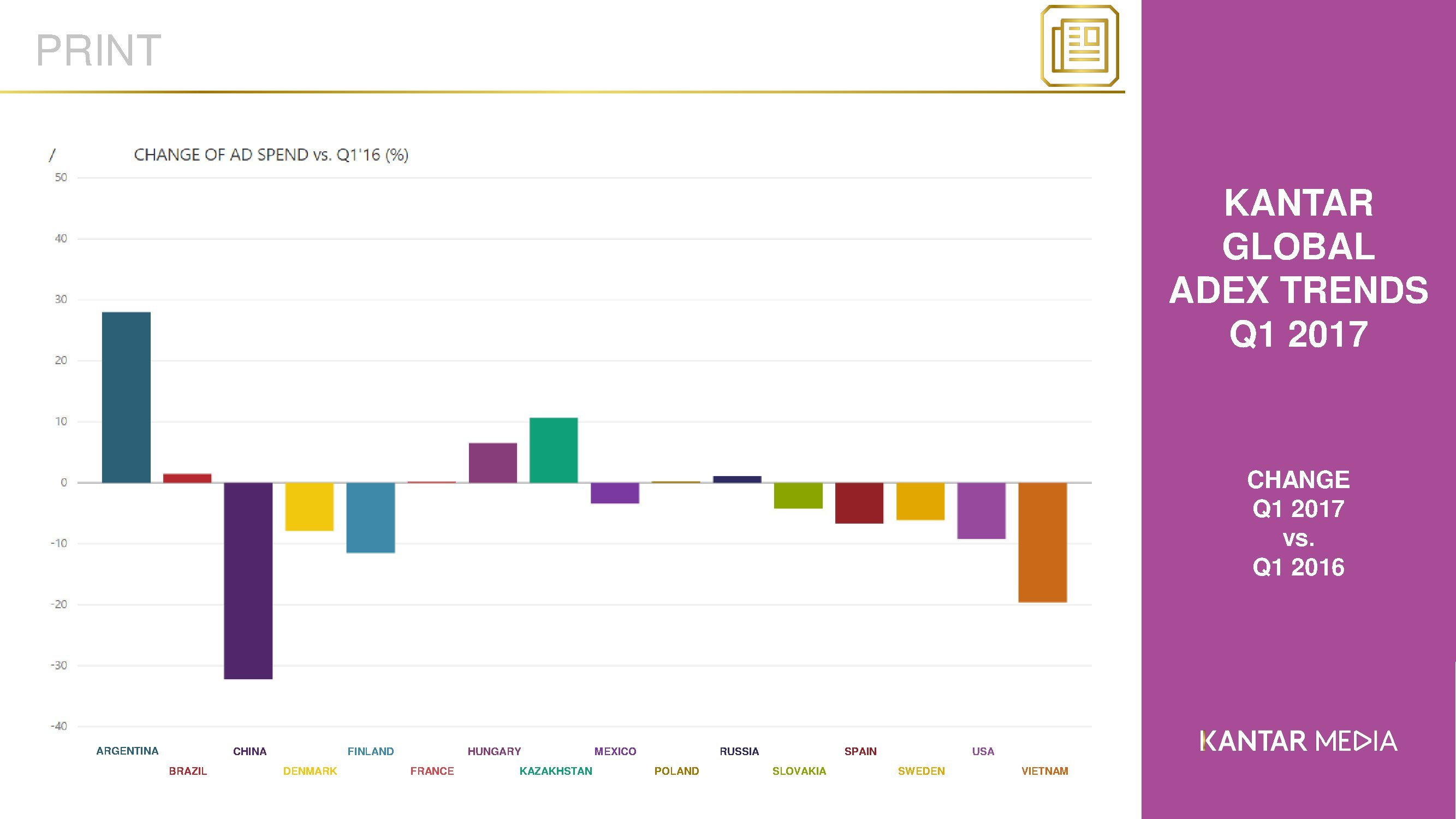Click the gold newspaper print icon
The height and width of the screenshot is (819, 1456).
1079,46
